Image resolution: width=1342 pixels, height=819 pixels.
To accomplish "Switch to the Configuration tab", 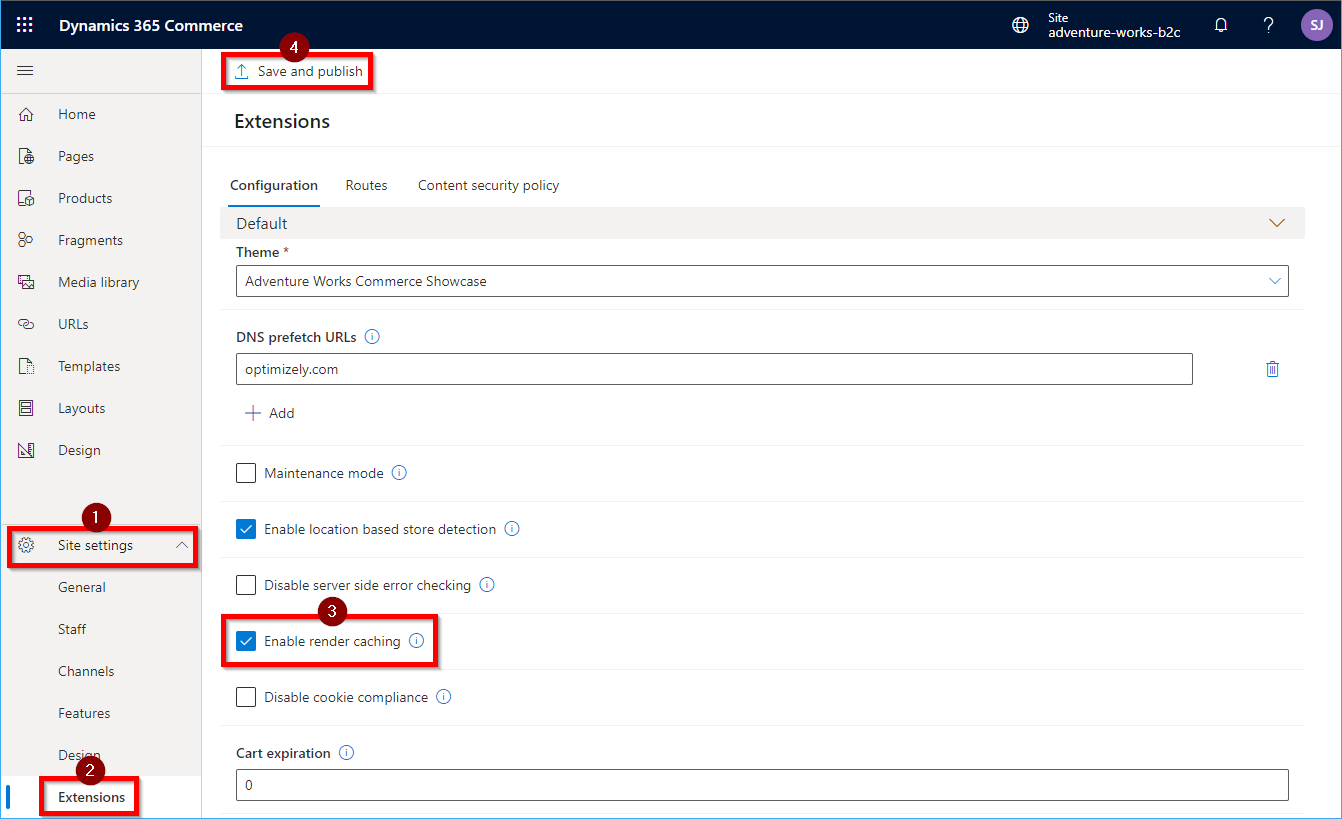I will (x=274, y=185).
